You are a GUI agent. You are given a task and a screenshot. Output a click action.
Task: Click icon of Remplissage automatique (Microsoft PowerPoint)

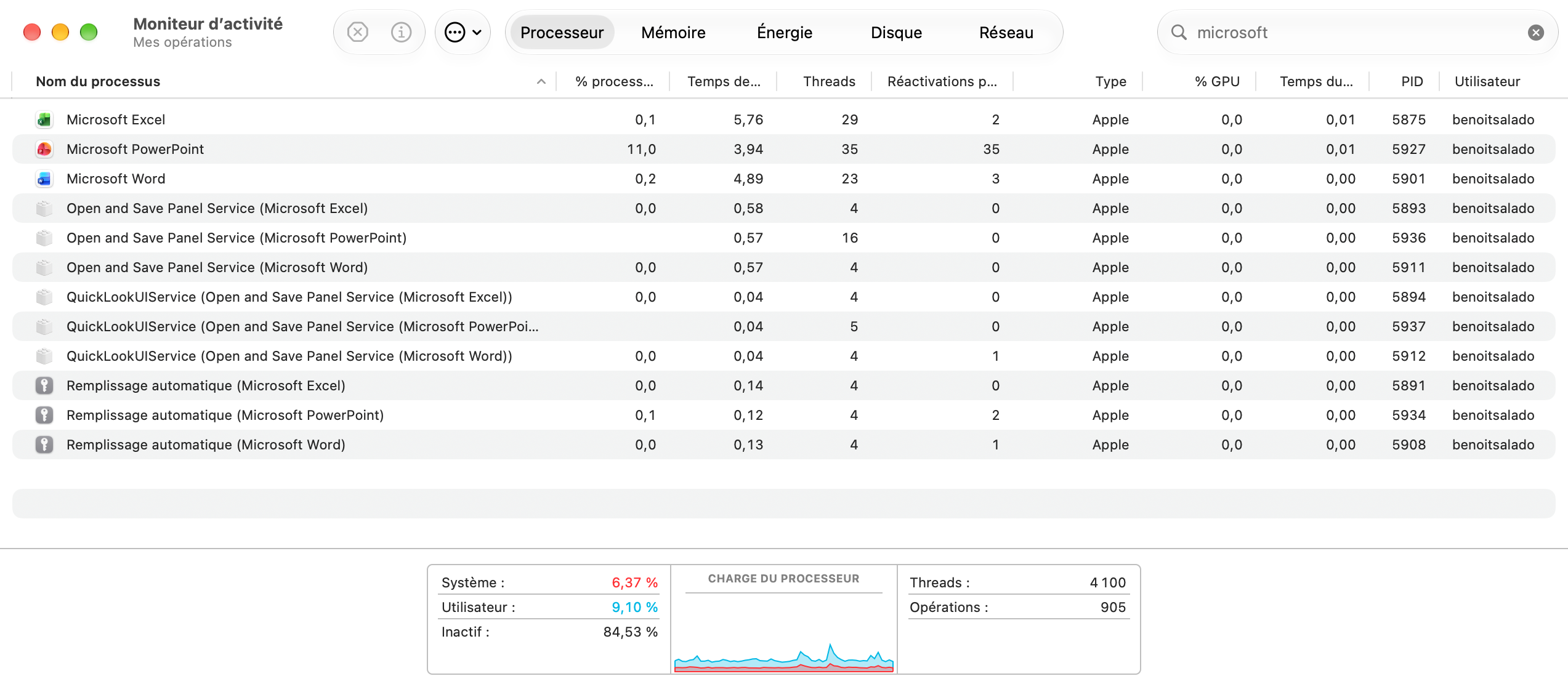44,415
